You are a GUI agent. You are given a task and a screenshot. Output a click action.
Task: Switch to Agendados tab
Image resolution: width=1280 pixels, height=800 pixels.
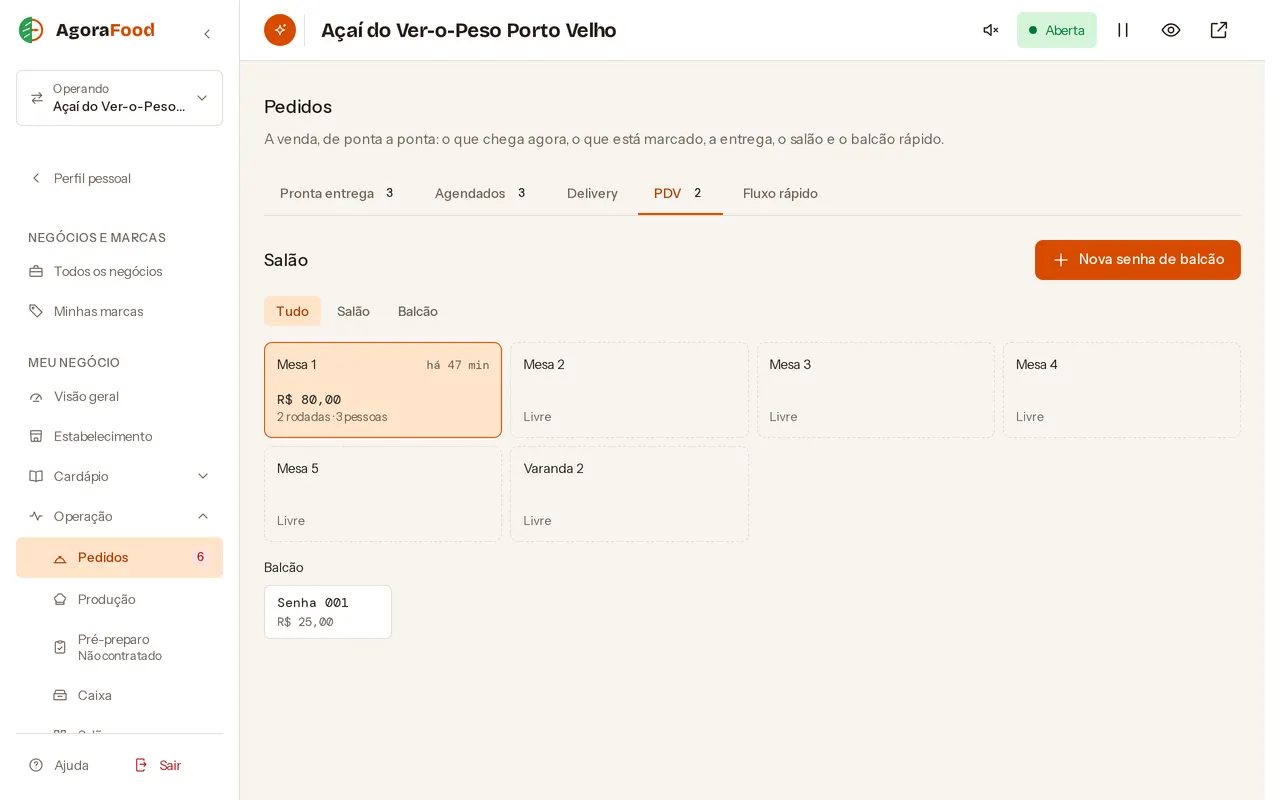pos(480,193)
